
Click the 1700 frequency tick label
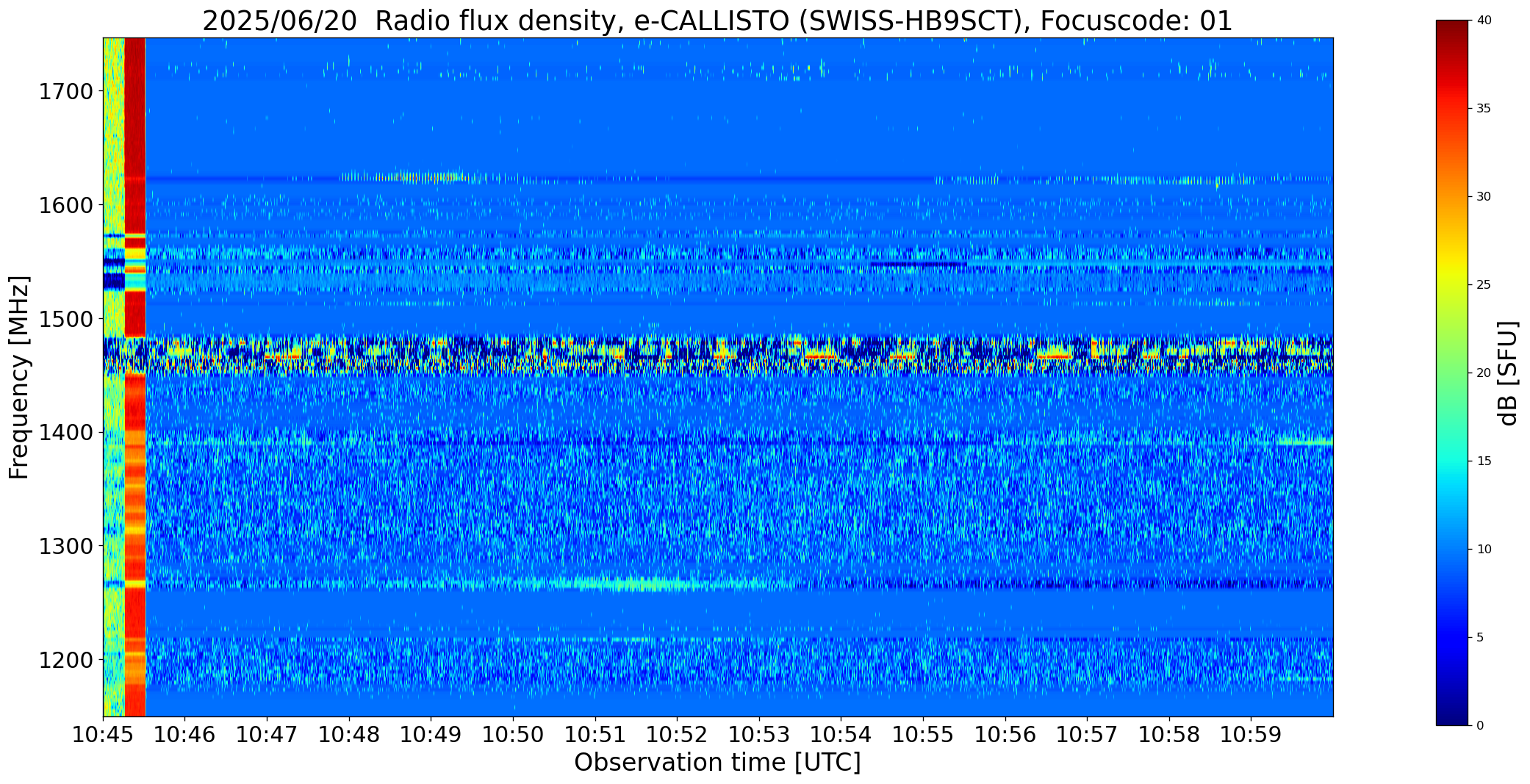[x=65, y=92]
